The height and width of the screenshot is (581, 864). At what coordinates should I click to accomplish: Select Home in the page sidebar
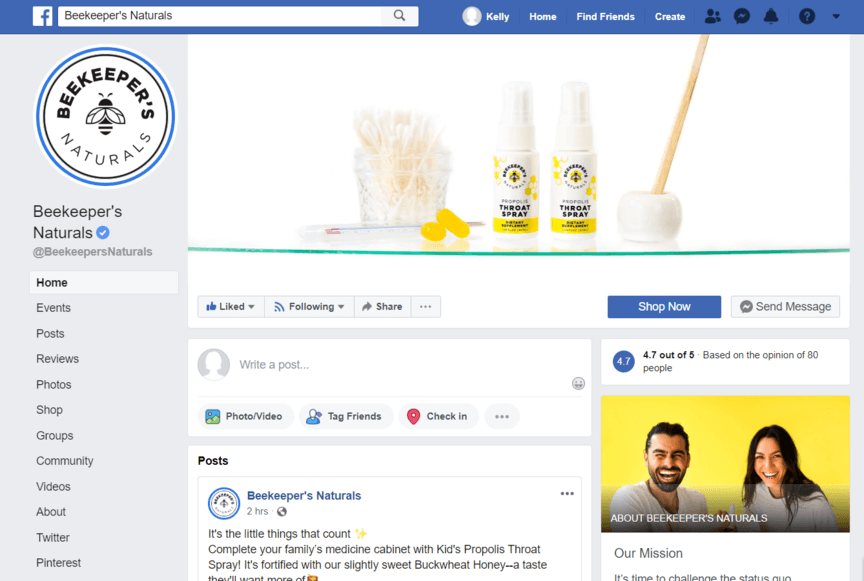coord(104,282)
